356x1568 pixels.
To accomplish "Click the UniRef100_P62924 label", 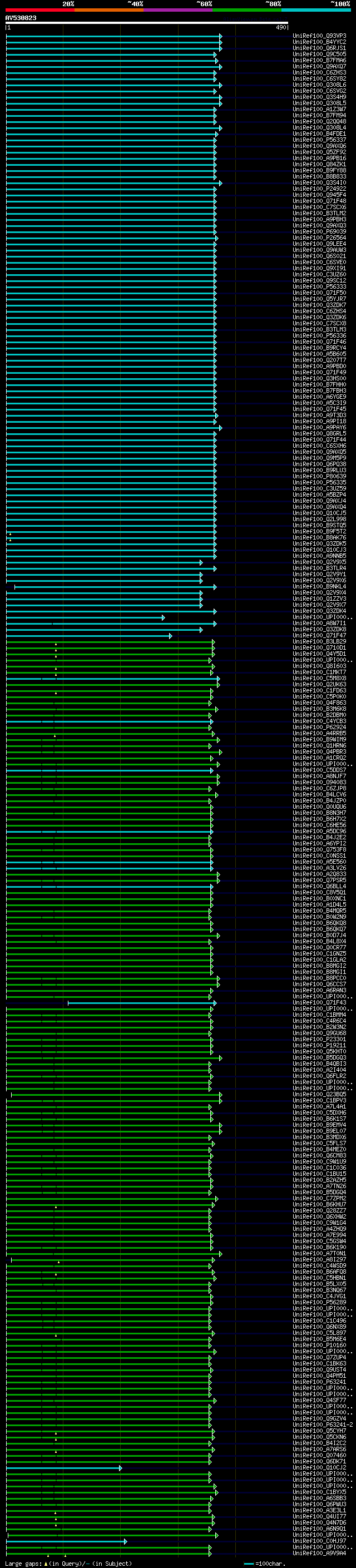I will click(x=319, y=728).
